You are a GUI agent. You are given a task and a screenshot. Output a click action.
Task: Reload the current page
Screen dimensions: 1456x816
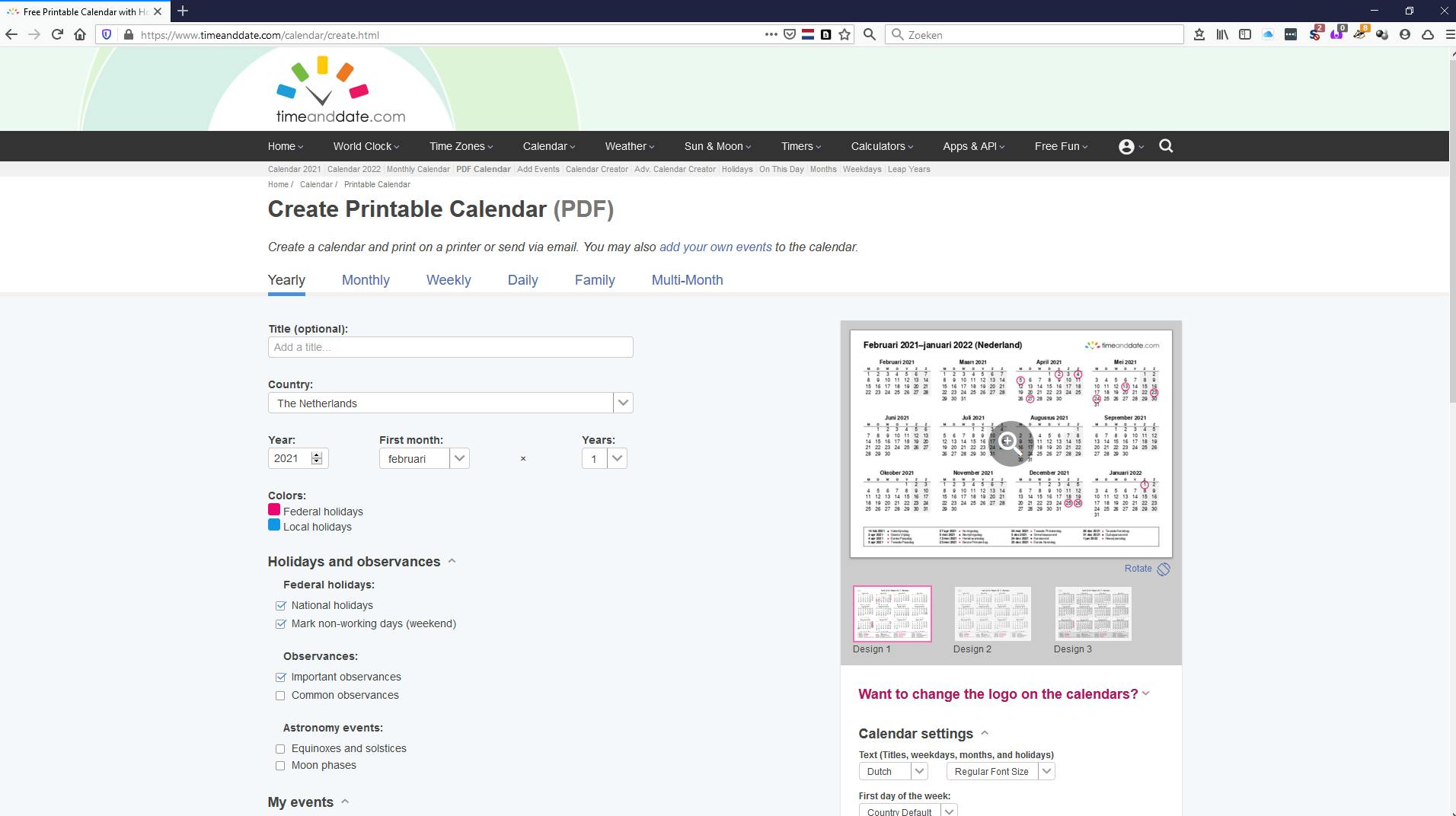57,34
